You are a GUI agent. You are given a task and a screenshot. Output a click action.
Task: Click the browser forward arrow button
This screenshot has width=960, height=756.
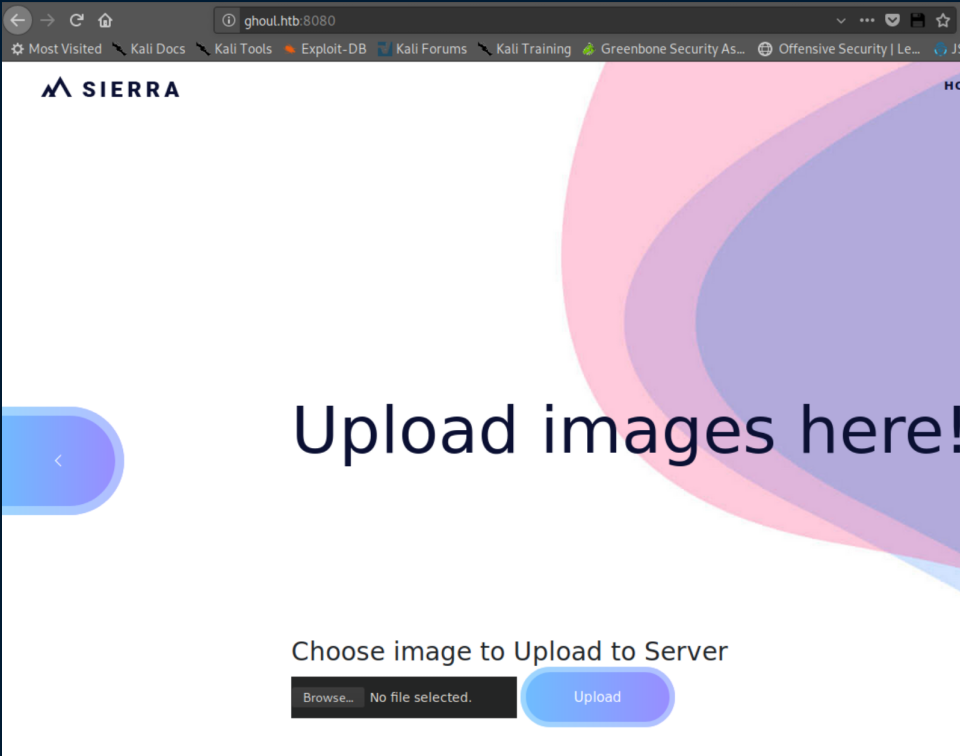click(x=47, y=20)
